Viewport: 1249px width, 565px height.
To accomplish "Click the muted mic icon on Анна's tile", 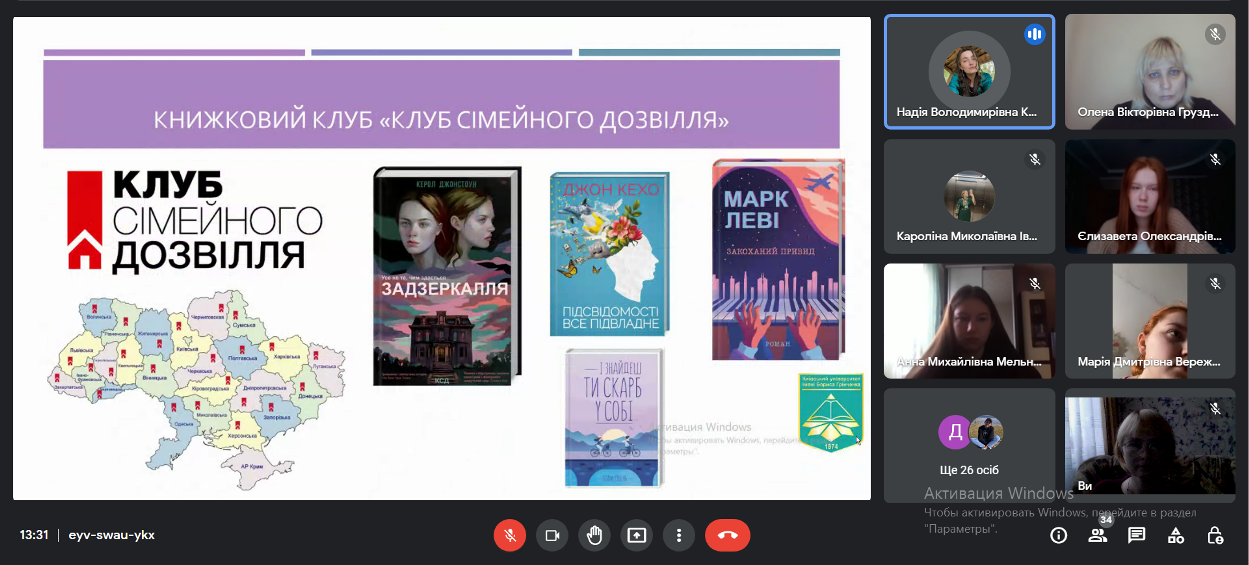I will tap(1034, 284).
